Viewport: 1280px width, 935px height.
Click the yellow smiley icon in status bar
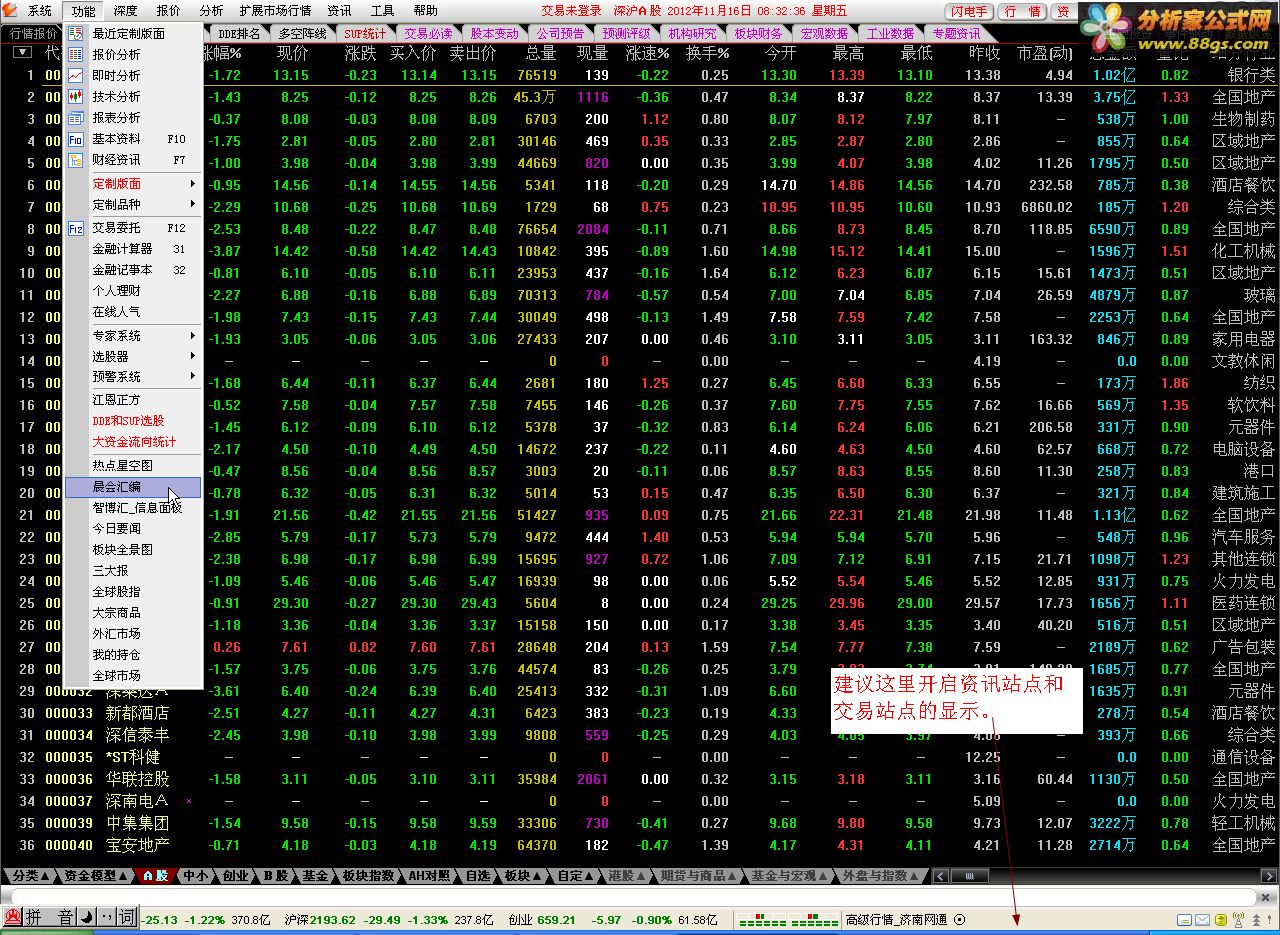[1221, 919]
